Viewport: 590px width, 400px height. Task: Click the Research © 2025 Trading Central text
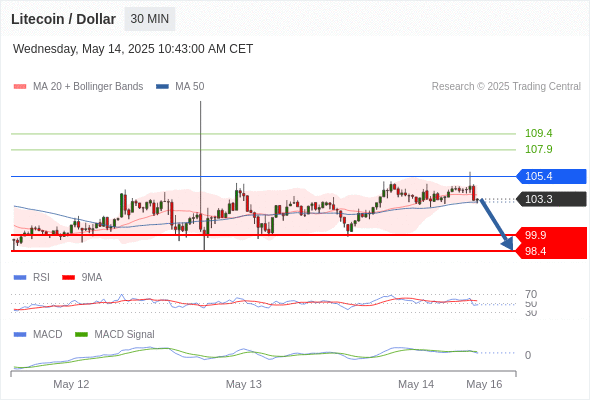506,87
